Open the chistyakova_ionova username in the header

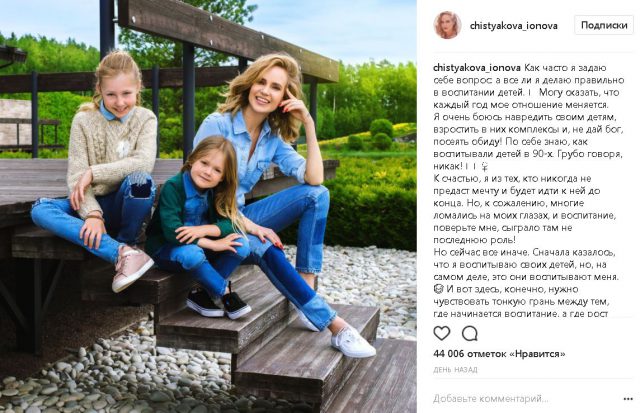click(x=513, y=26)
